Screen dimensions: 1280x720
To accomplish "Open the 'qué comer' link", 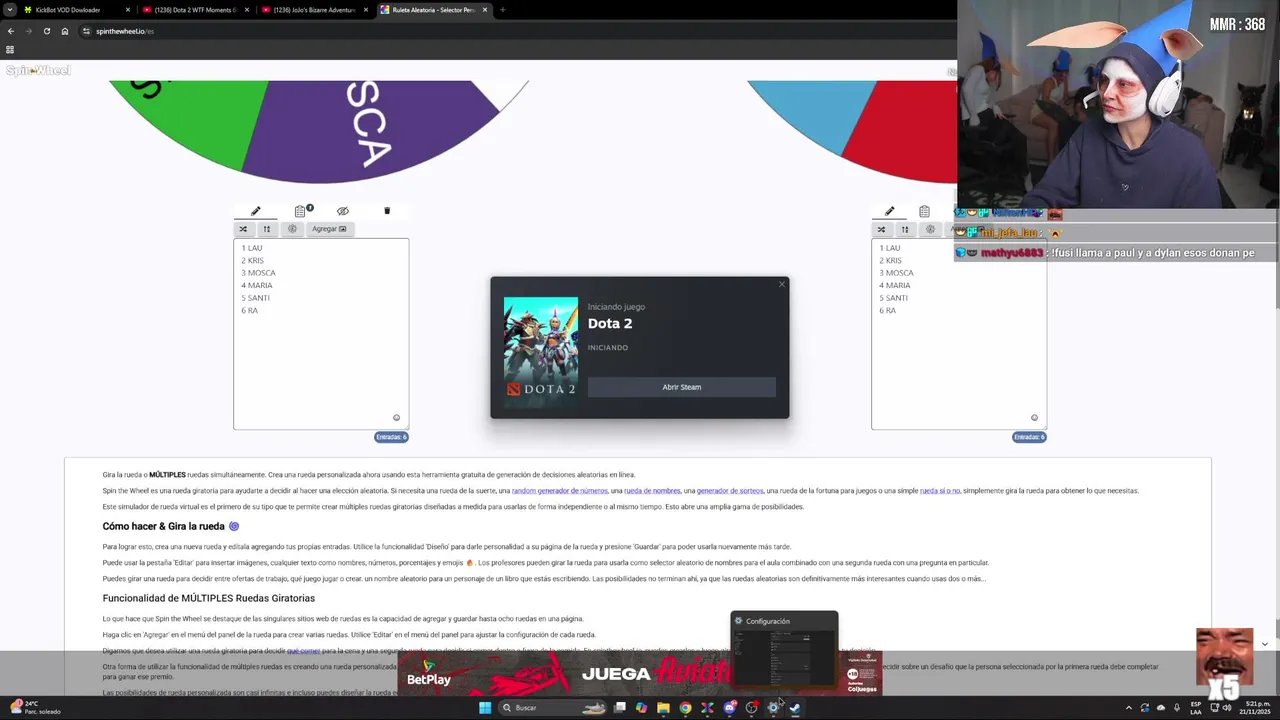I will click(x=303, y=650).
